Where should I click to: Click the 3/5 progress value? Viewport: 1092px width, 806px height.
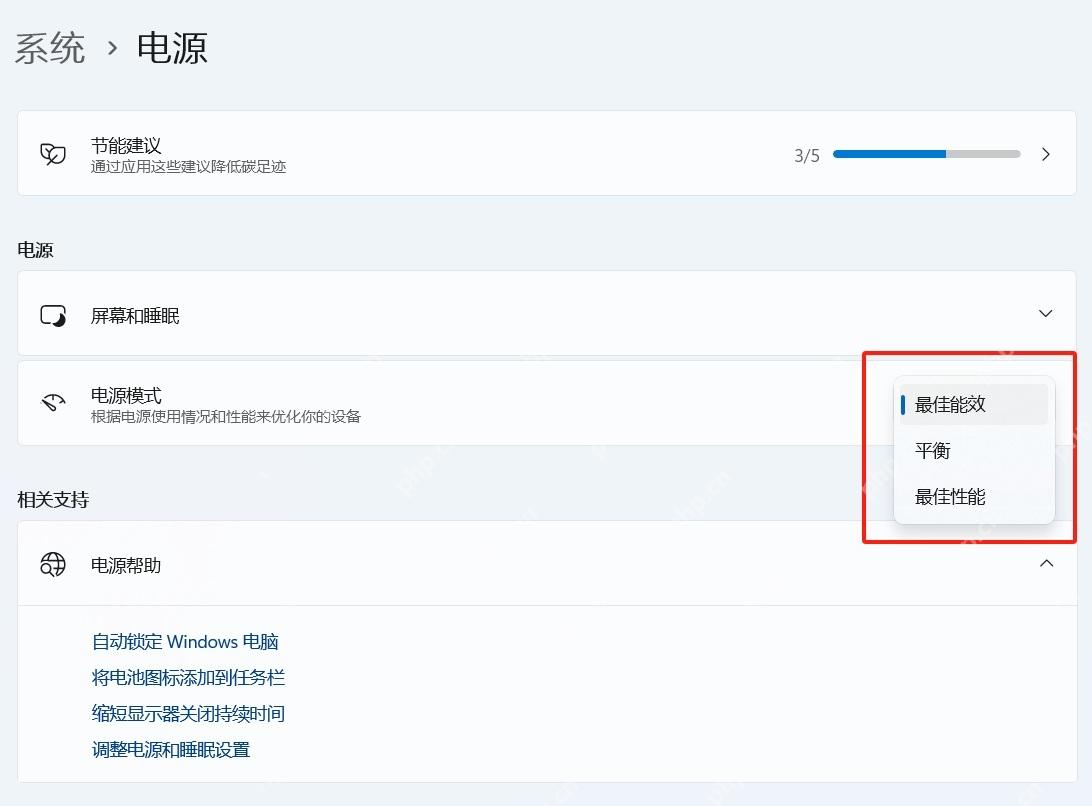[x=806, y=155]
